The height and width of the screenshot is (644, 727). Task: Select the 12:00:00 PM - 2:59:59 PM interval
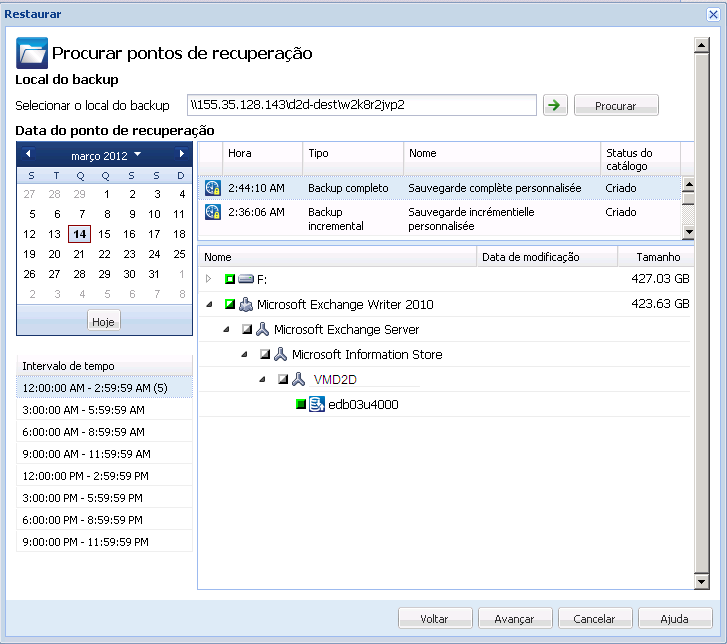tap(88, 475)
